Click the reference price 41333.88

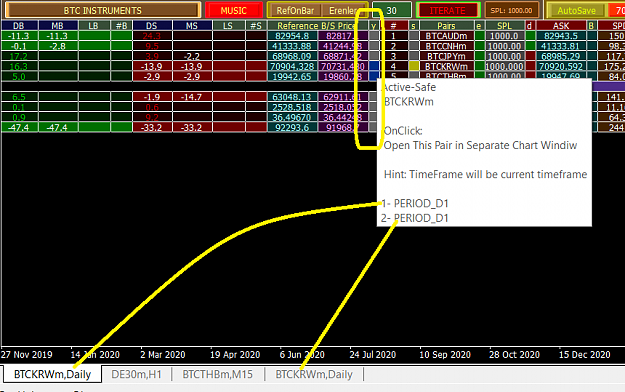[292, 46]
